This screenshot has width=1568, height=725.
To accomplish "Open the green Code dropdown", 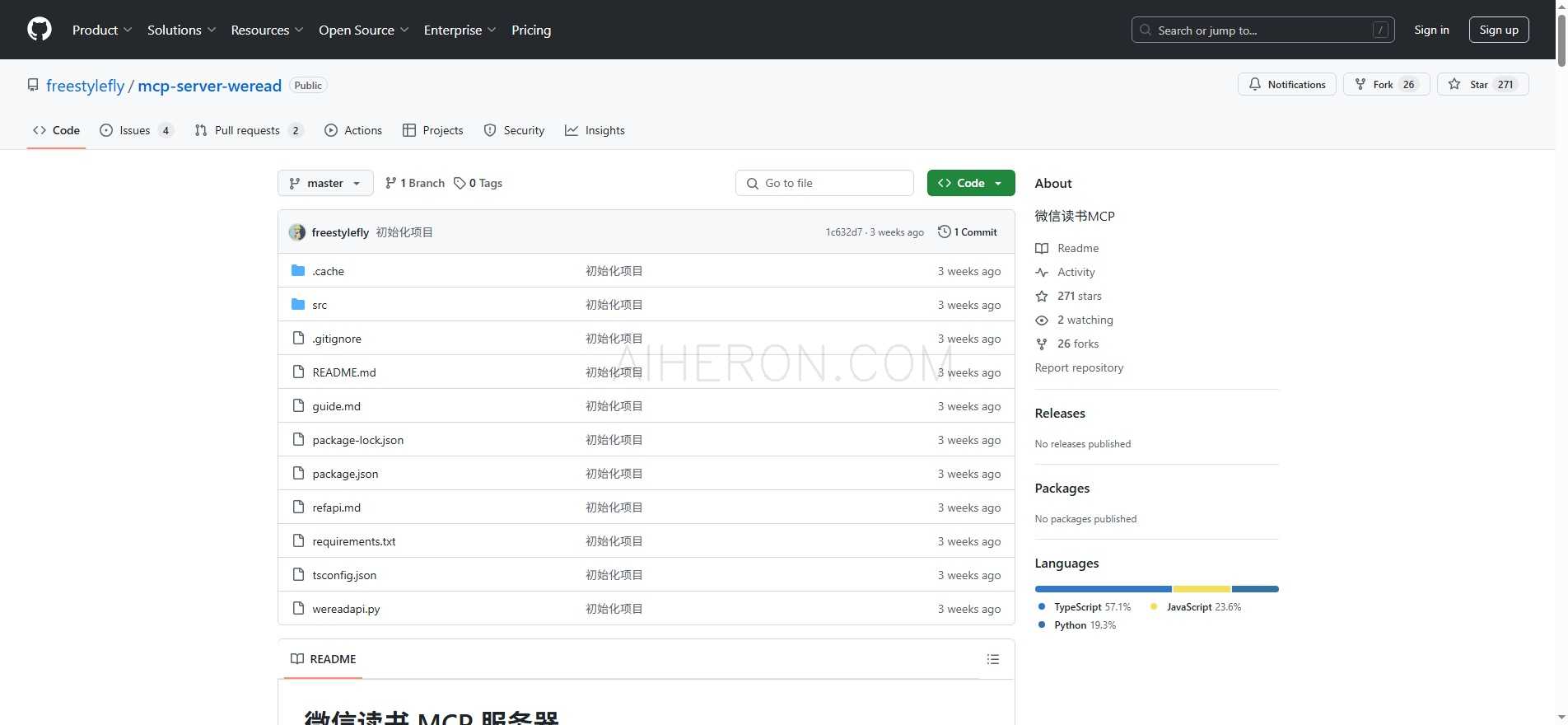I will click(x=970, y=183).
